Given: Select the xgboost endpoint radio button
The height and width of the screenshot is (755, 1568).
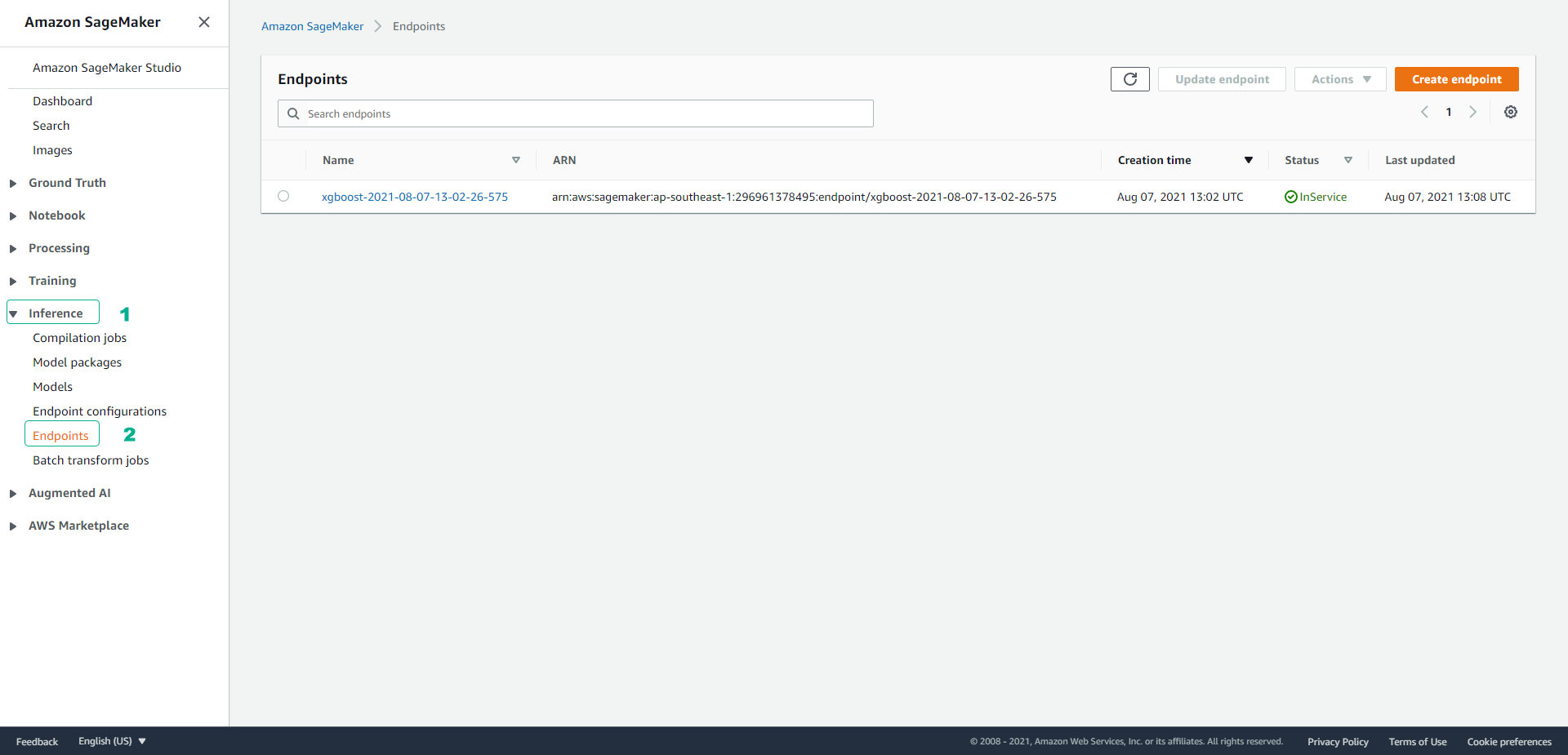Looking at the screenshot, I should [x=283, y=196].
